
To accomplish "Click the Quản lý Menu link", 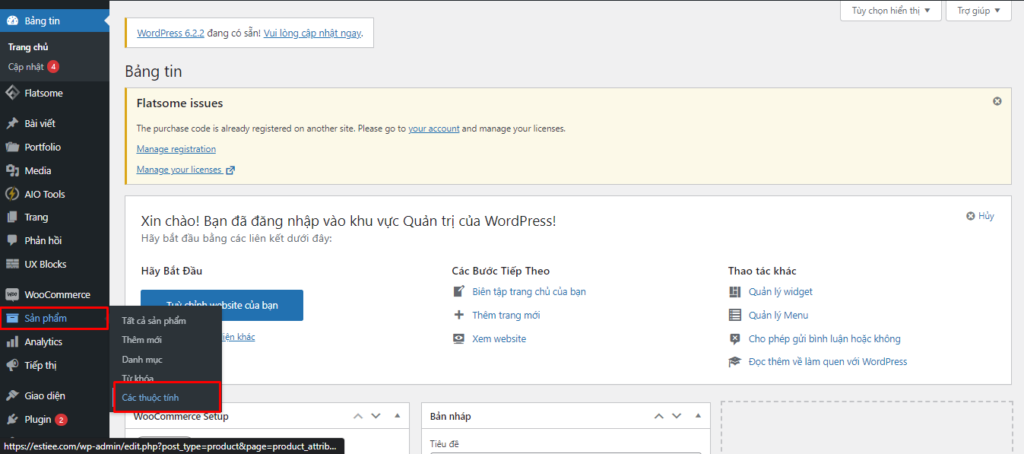I will pos(778,315).
